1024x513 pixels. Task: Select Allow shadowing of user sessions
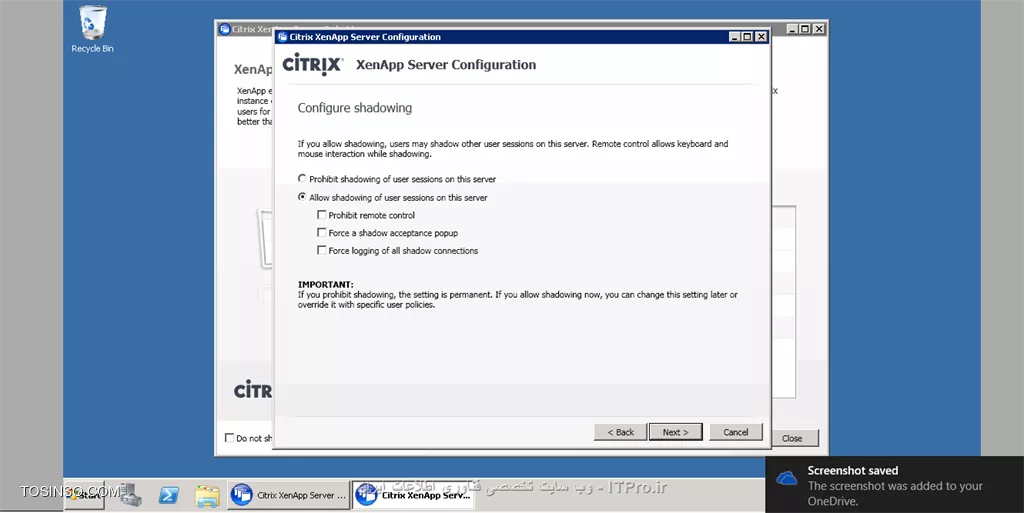click(302, 196)
